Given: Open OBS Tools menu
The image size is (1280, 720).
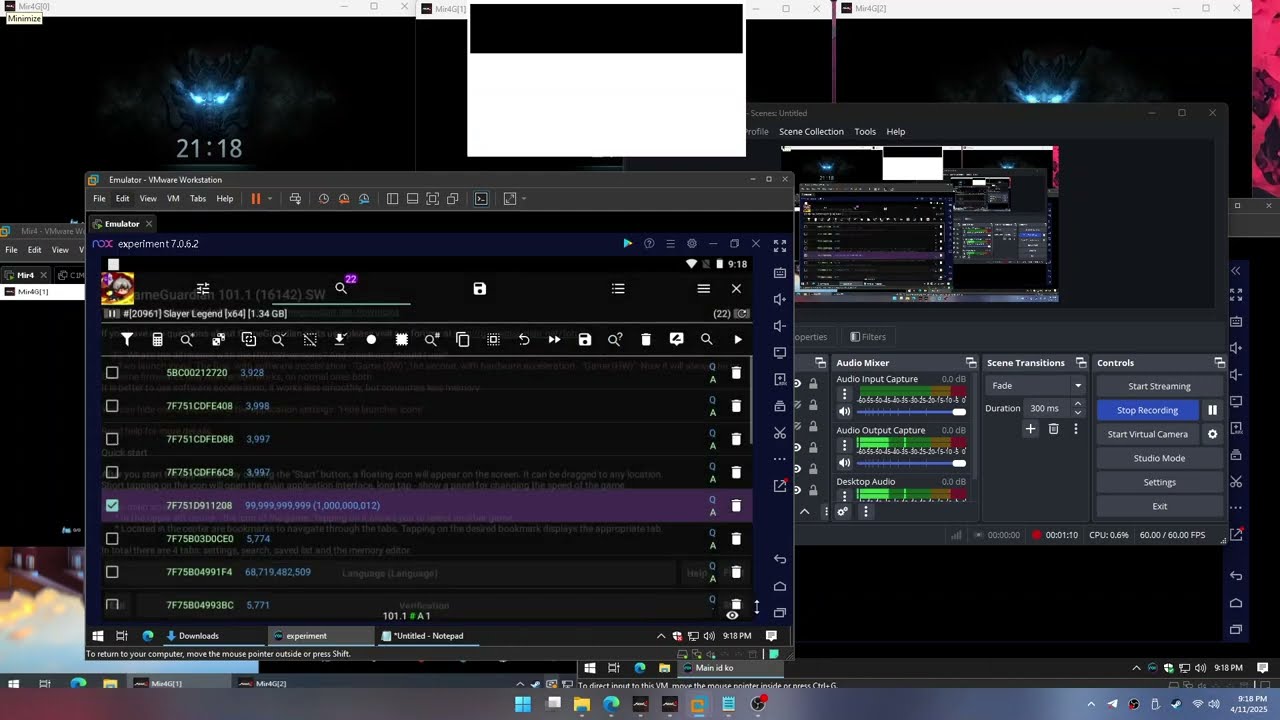Looking at the screenshot, I should (x=865, y=131).
